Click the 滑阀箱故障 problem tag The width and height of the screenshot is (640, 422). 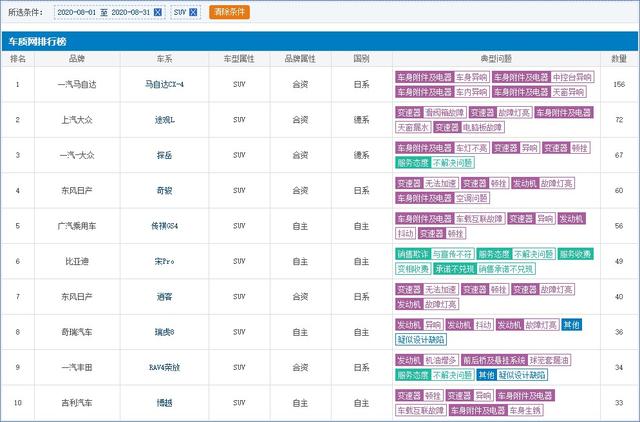(444, 113)
